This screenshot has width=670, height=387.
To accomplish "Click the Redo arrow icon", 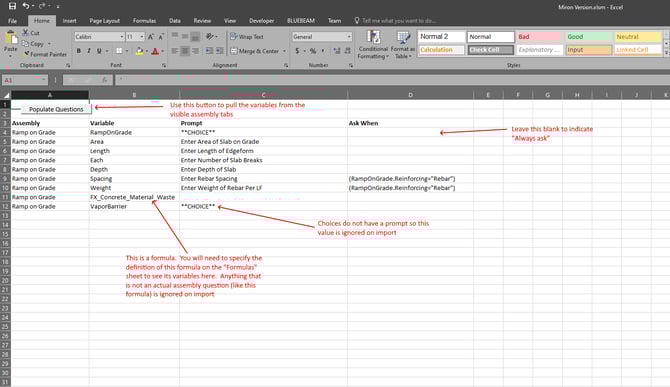I will tap(42, 6).
